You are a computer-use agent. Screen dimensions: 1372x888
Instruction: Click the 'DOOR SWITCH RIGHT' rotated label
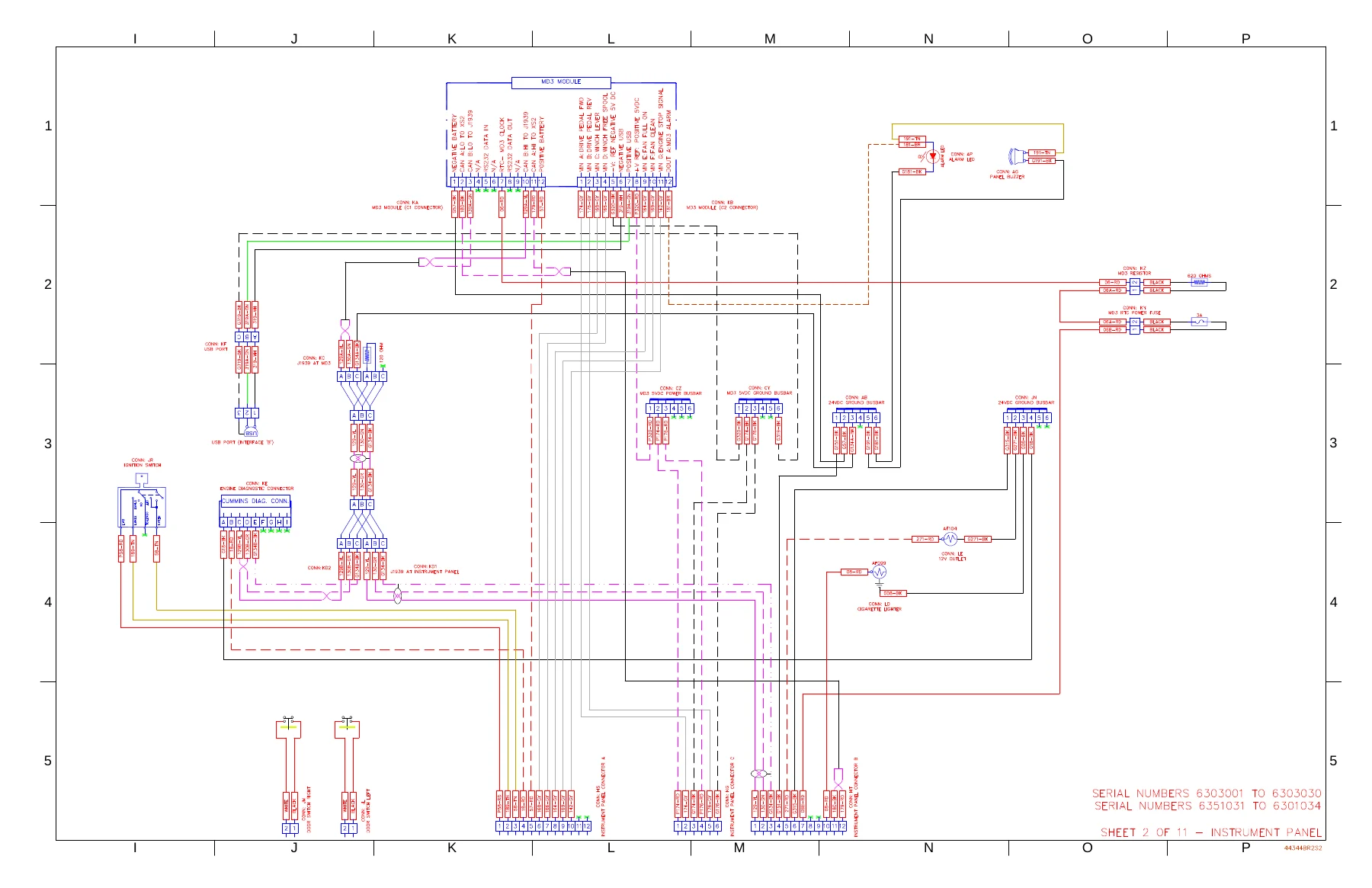308,809
